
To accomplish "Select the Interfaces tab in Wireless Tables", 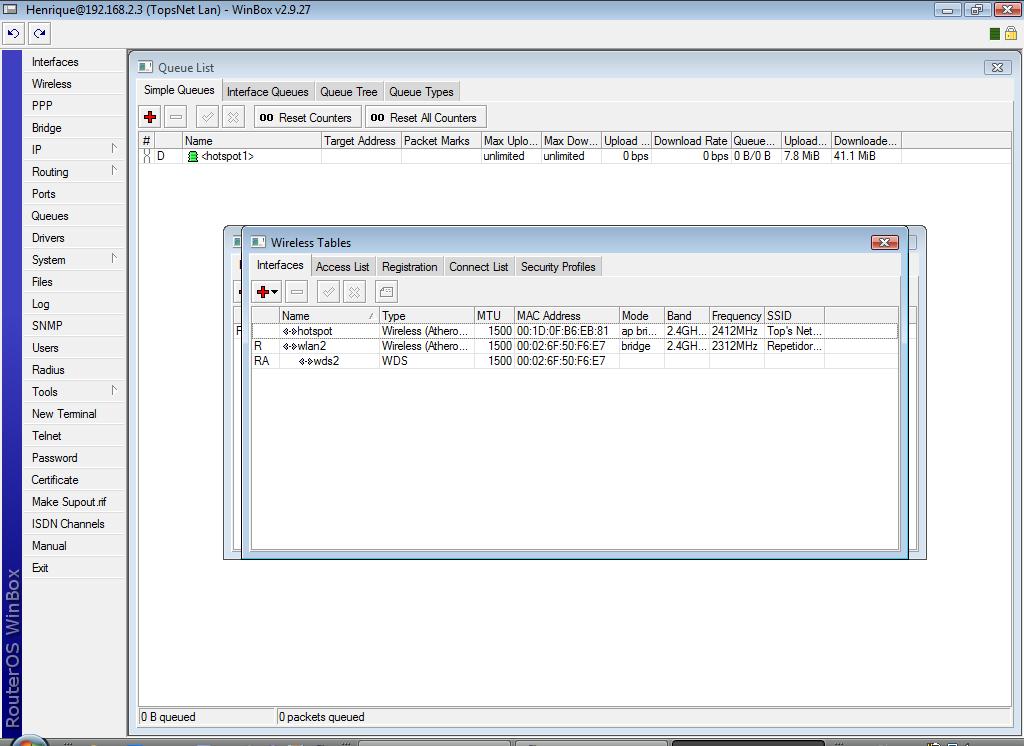I will [x=280, y=265].
